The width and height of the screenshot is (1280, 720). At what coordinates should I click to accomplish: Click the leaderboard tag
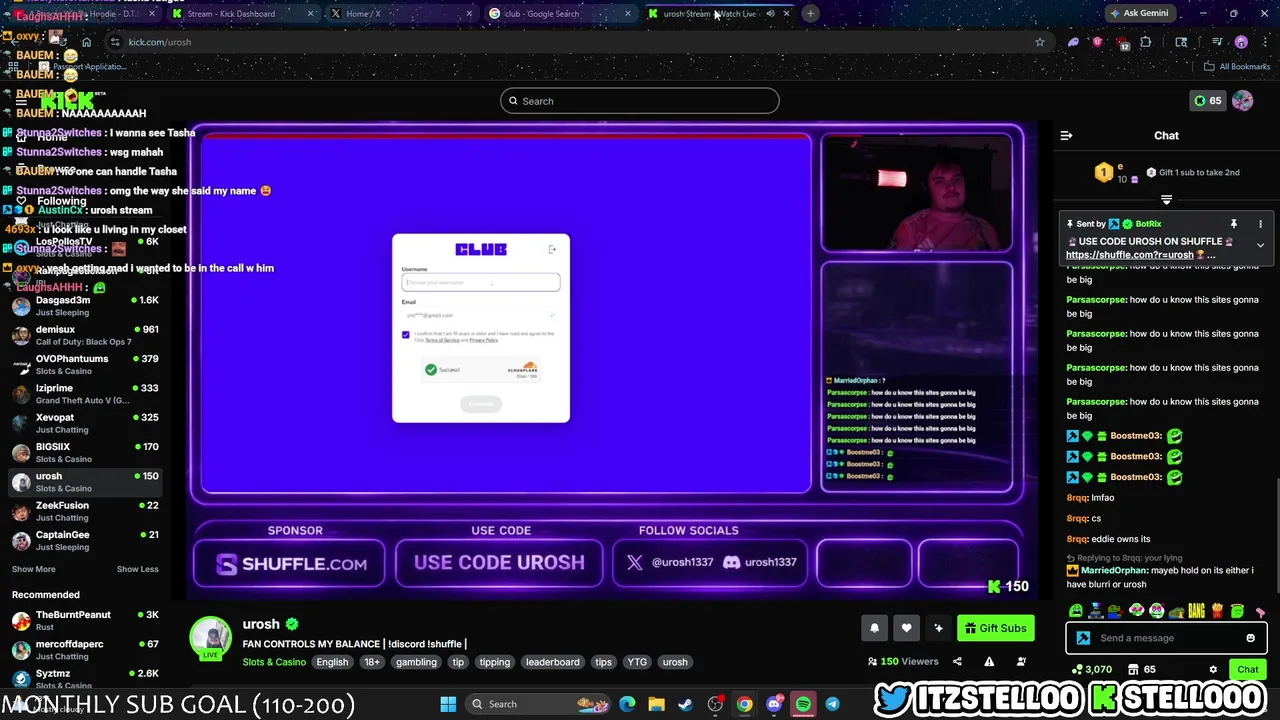coord(553,662)
